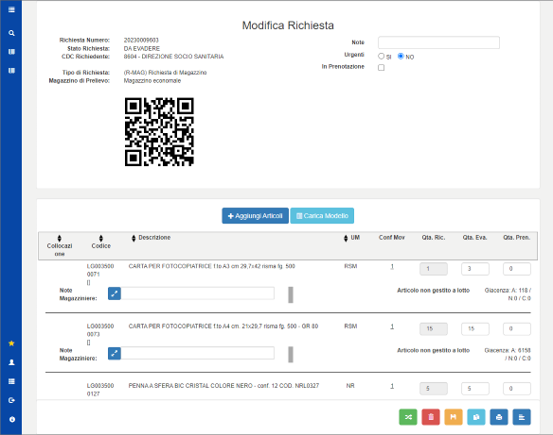553x435 pixels.
Task: Click the Qta. Ric. field for the A3 paper row
Action: 433,269
